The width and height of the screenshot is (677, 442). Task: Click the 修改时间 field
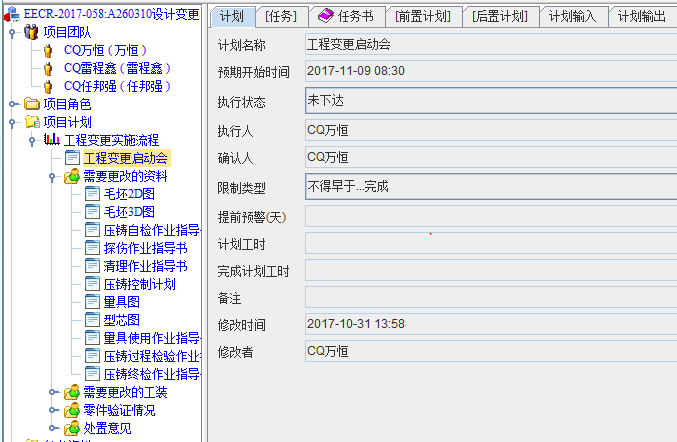click(x=491, y=324)
